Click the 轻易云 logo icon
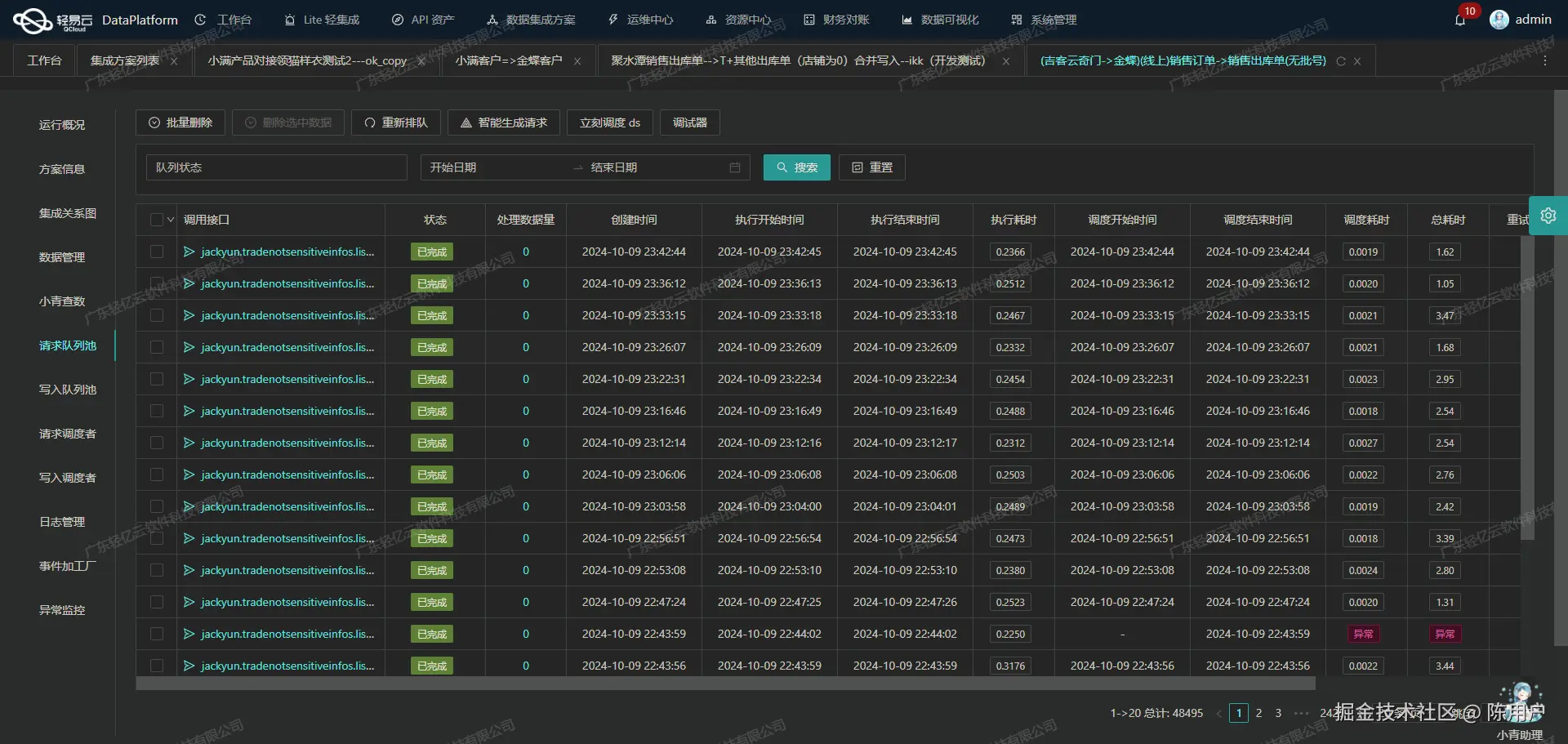The height and width of the screenshot is (744, 1568). (x=33, y=20)
